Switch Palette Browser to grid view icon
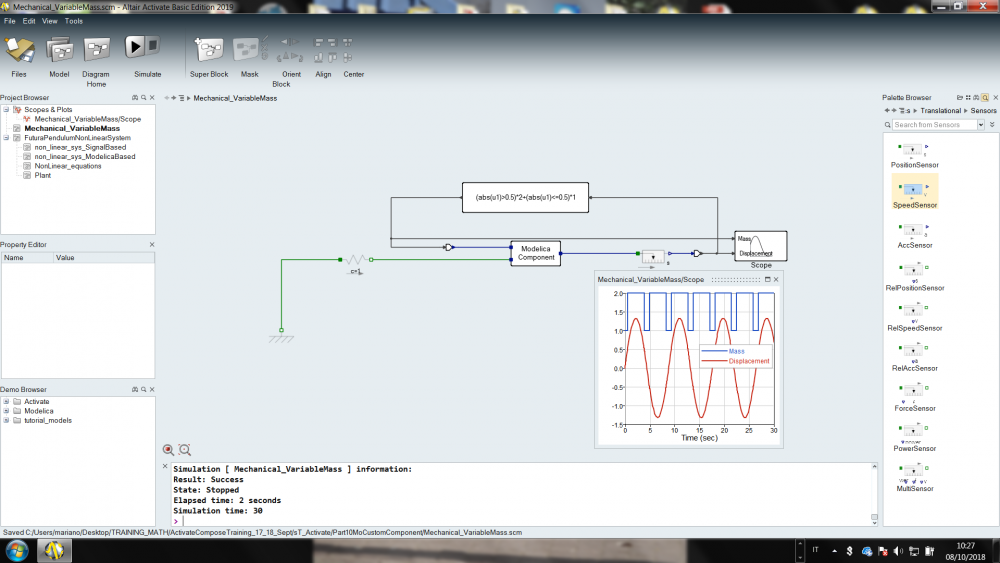1000x563 pixels. tap(968, 98)
